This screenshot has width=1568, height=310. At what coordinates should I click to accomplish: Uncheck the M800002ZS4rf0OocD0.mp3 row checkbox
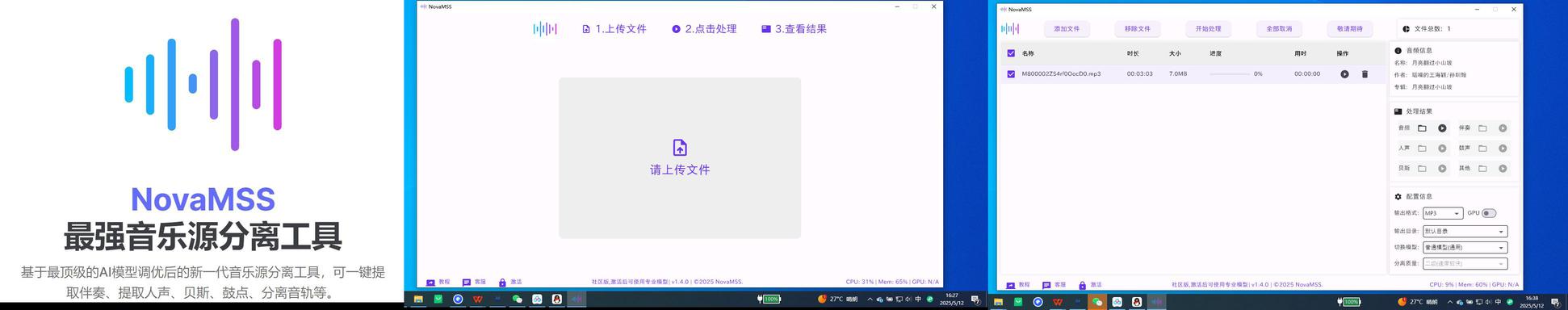tap(1011, 74)
